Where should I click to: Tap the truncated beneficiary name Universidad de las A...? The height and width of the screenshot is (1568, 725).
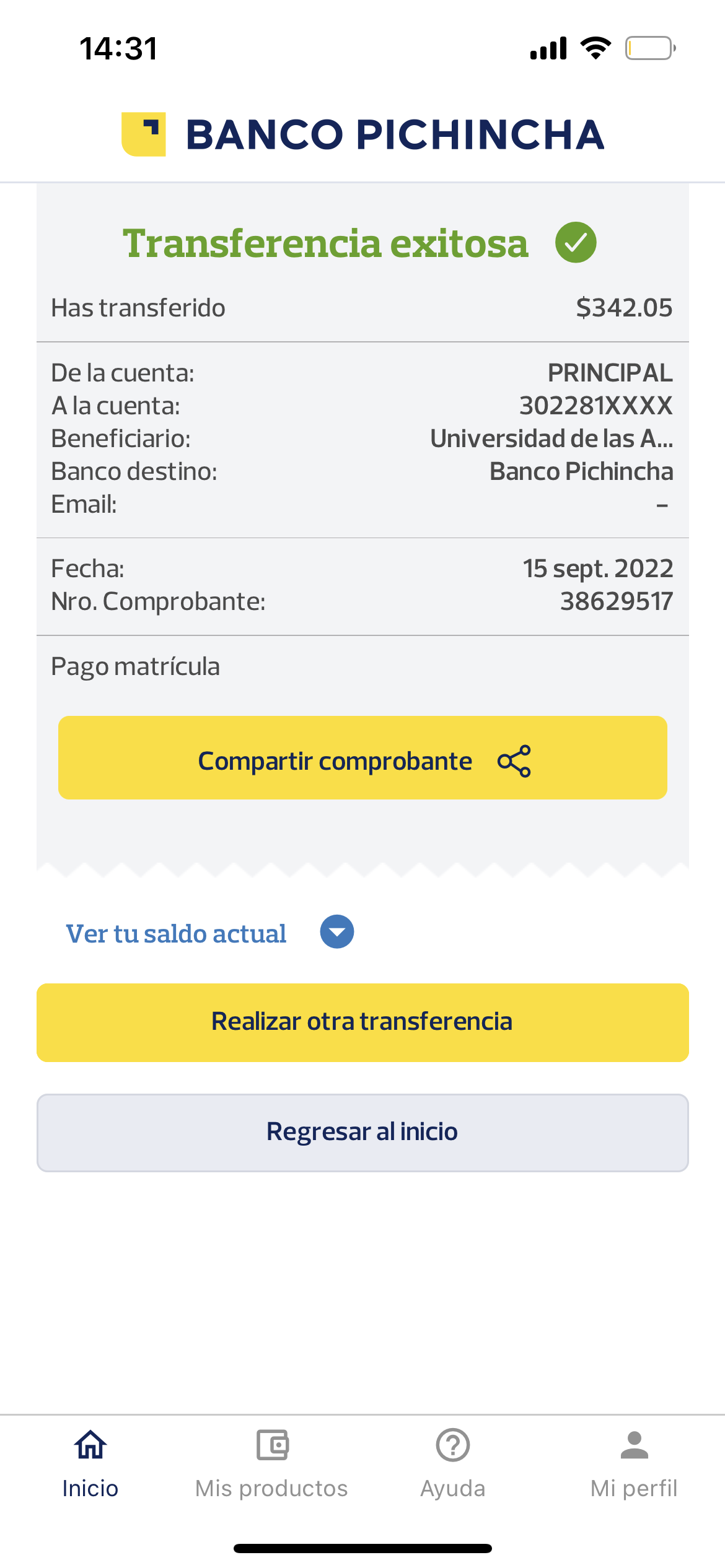[x=551, y=438]
